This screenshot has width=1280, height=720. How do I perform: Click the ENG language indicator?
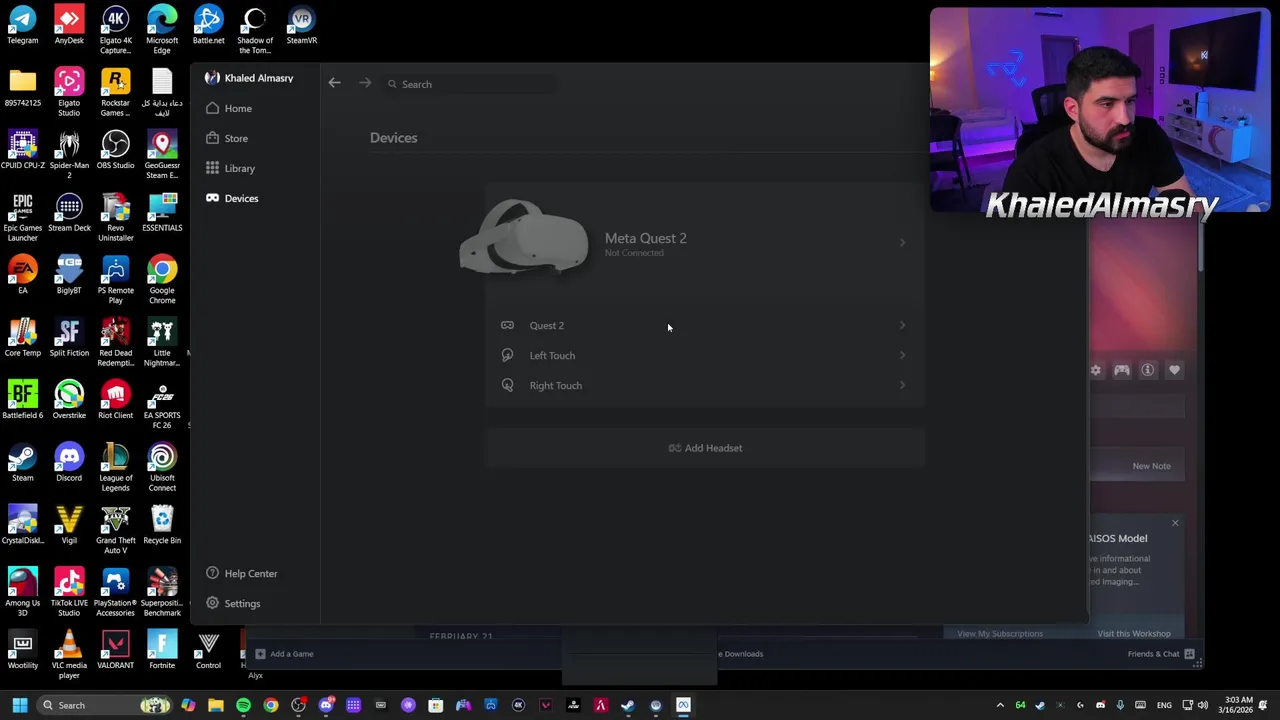(x=1164, y=705)
